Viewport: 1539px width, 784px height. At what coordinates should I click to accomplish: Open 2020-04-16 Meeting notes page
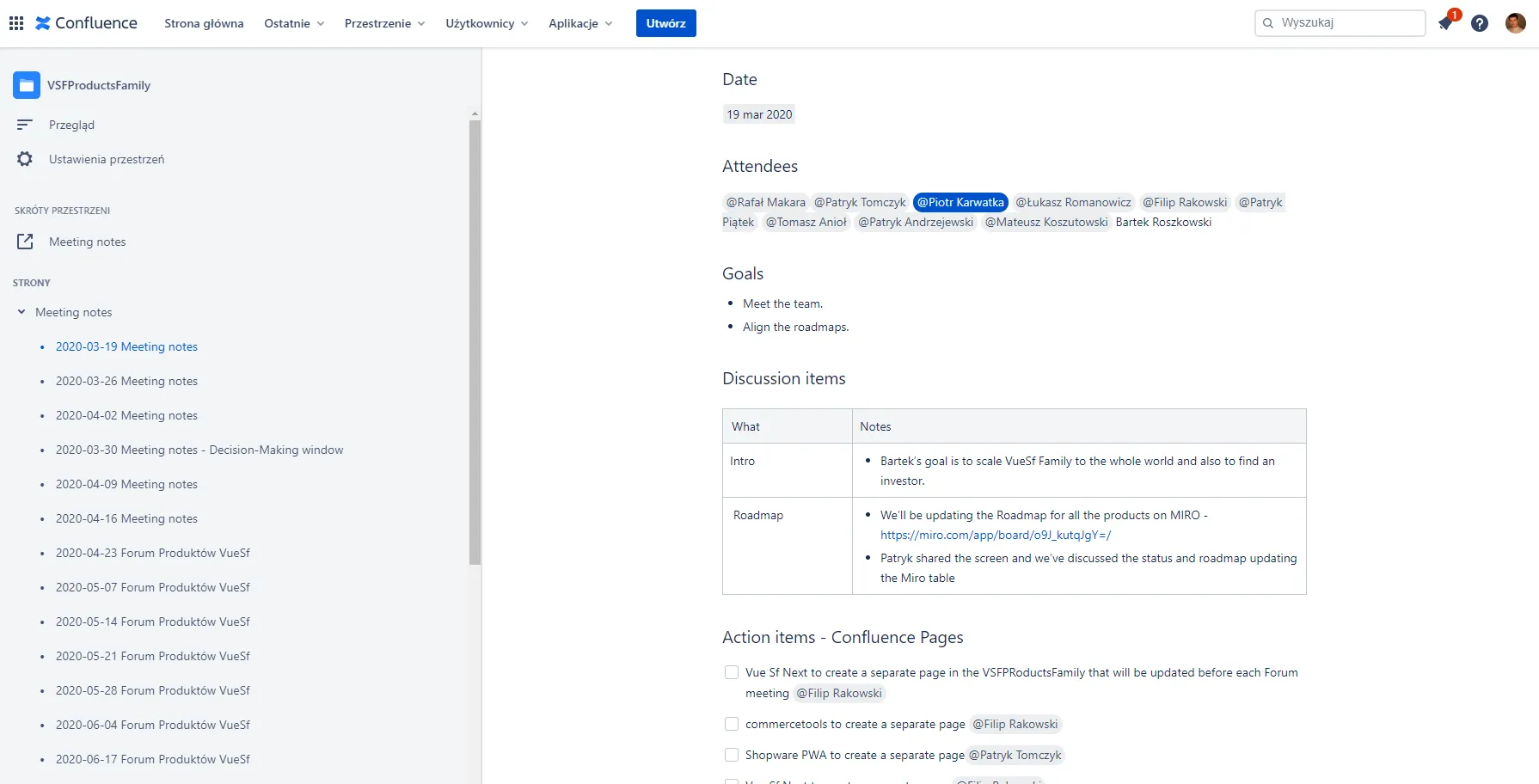point(126,518)
